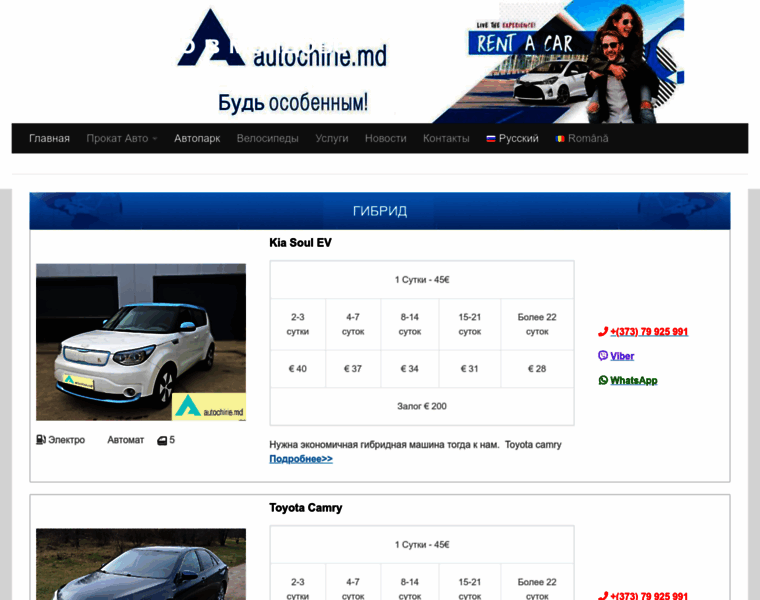Click the Kia Soul '2-3 сутки' cell
Image resolution: width=760 pixels, height=600 pixels.
298,324
